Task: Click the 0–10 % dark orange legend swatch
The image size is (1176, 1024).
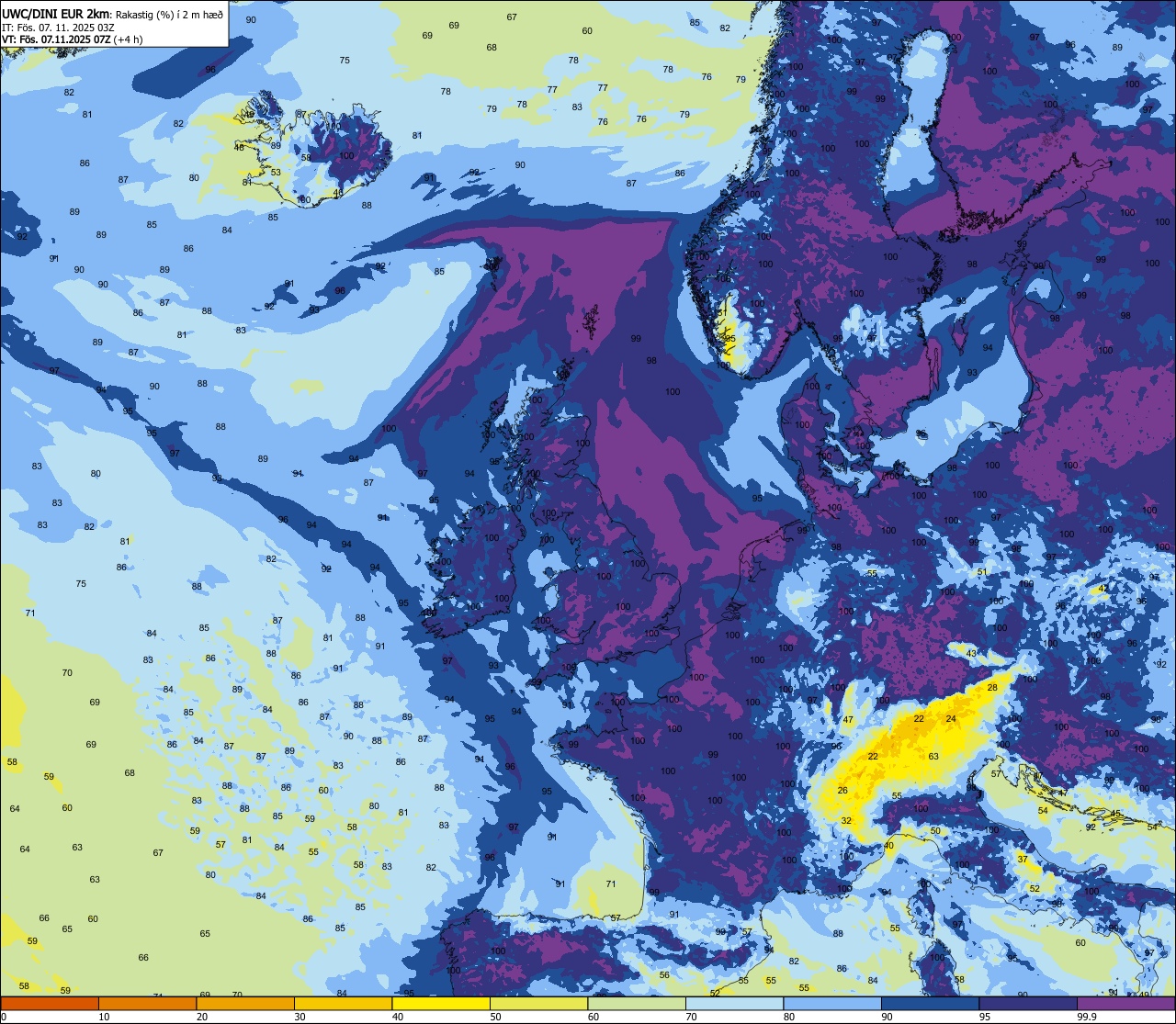Action: point(50,1004)
